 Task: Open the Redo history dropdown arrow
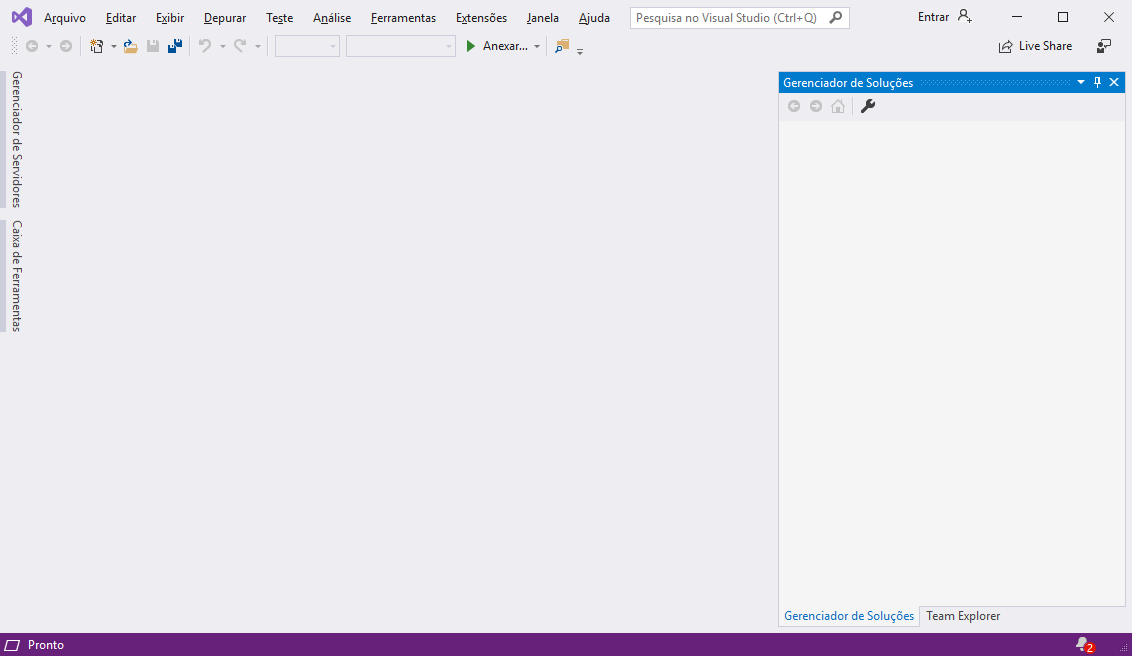click(258, 46)
